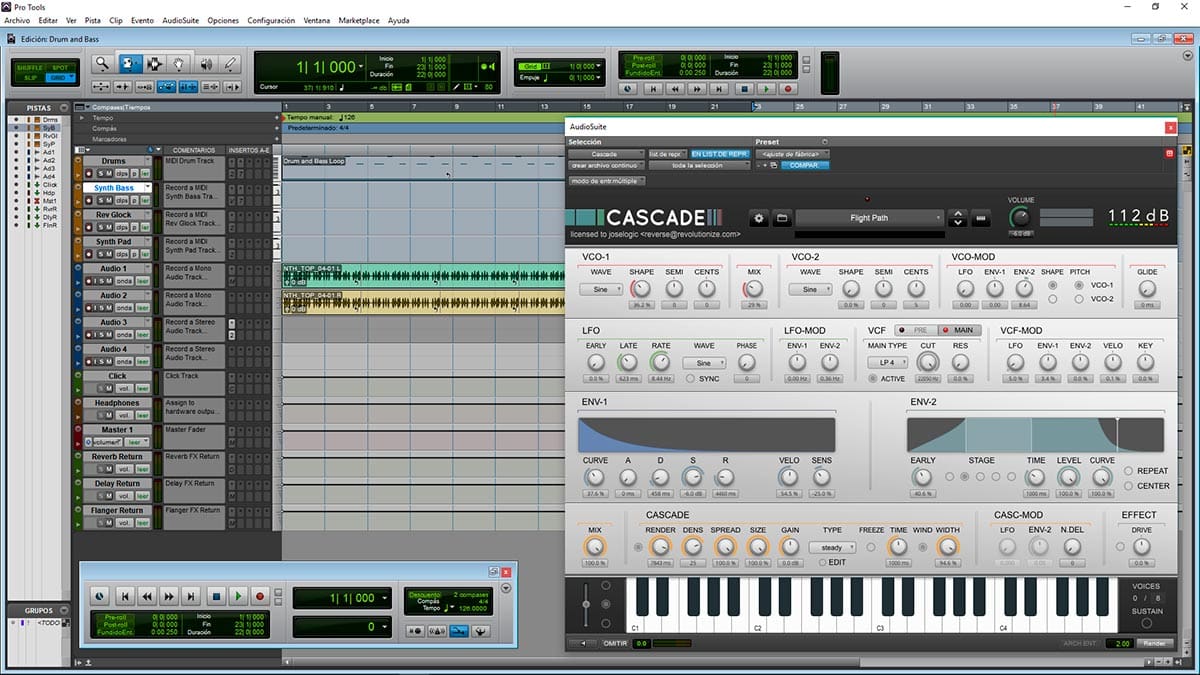Open VCO-1 wave Sine dropdown

[600, 290]
